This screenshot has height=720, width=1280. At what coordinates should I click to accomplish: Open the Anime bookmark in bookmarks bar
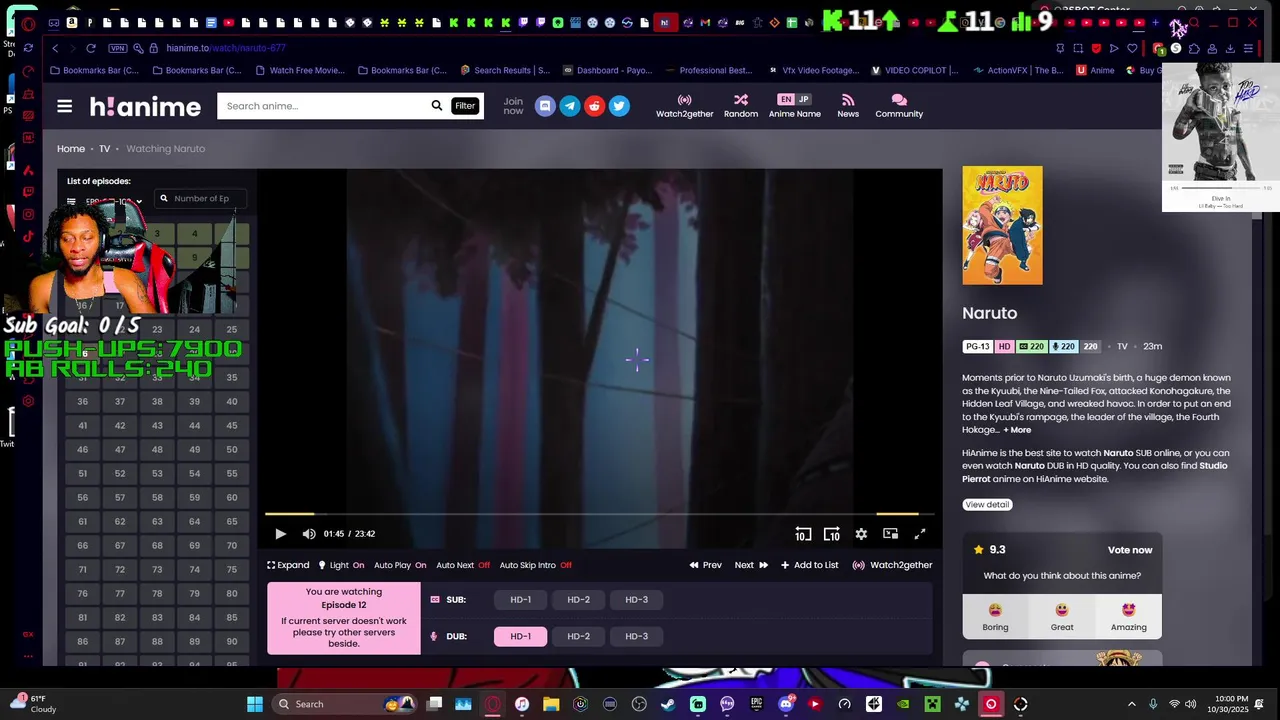(1095, 70)
